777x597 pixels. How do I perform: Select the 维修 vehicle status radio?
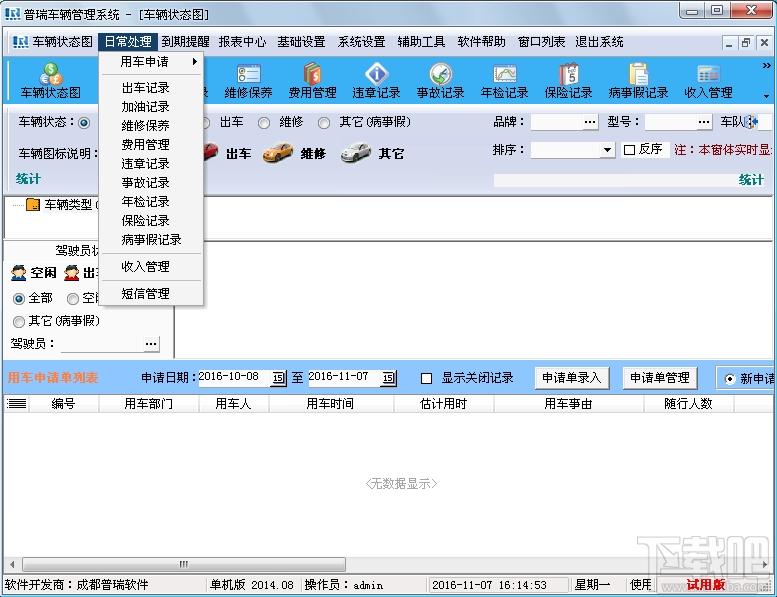tap(264, 122)
